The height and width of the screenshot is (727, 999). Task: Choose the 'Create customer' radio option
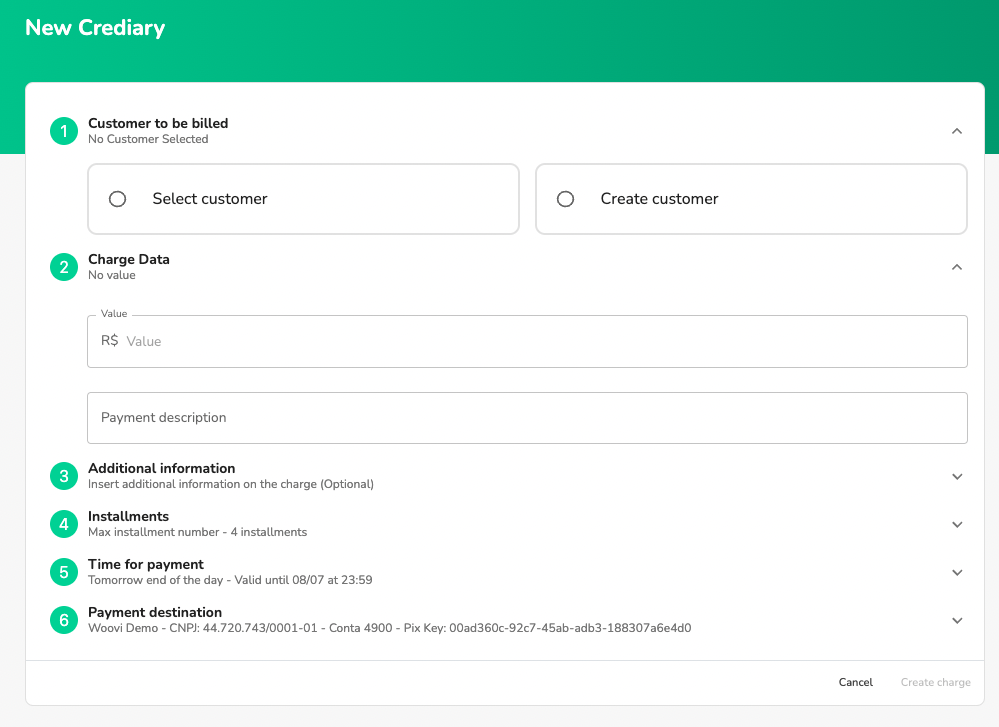(x=566, y=199)
